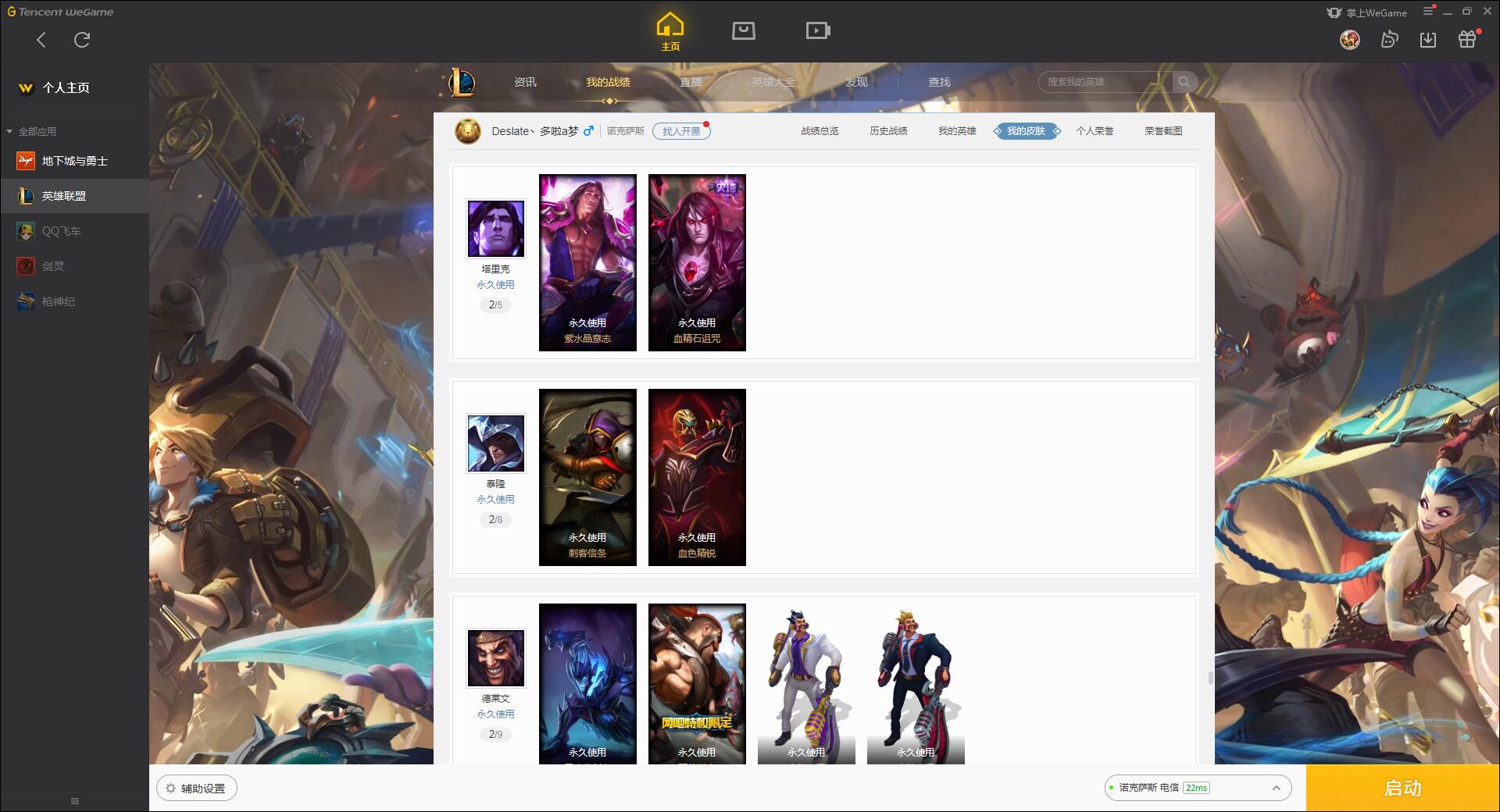The width and height of the screenshot is (1500, 812).
Task: Click the 2/9 skin count badge
Action: point(495,734)
